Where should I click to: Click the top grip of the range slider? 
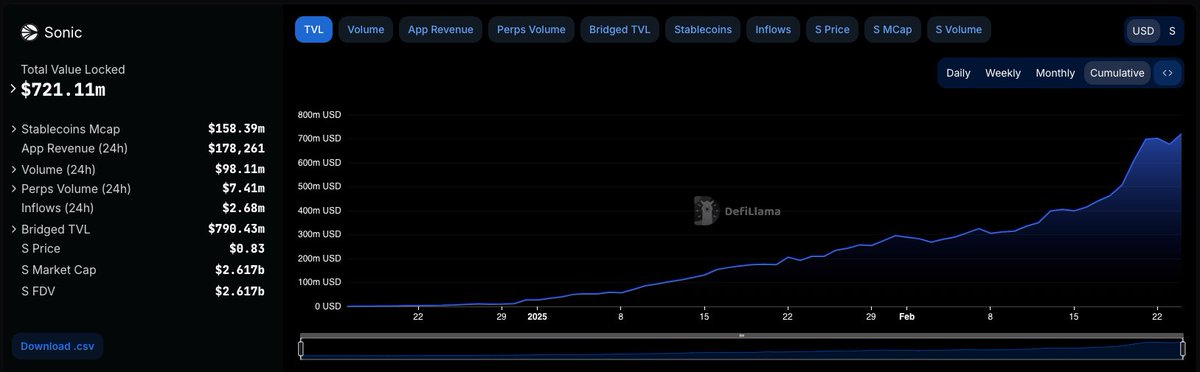click(741, 336)
